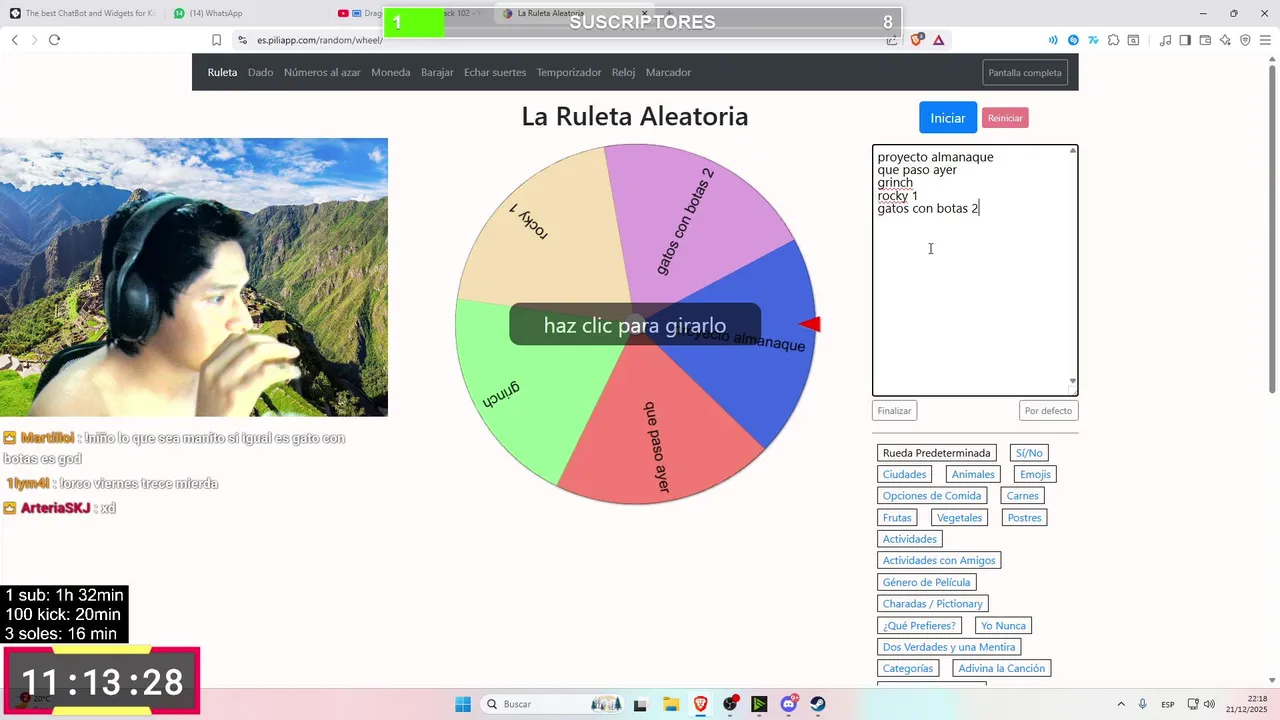1280x720 pixels.
Task: Select the Adivina la Canción preset
Action: (1001, 668)
